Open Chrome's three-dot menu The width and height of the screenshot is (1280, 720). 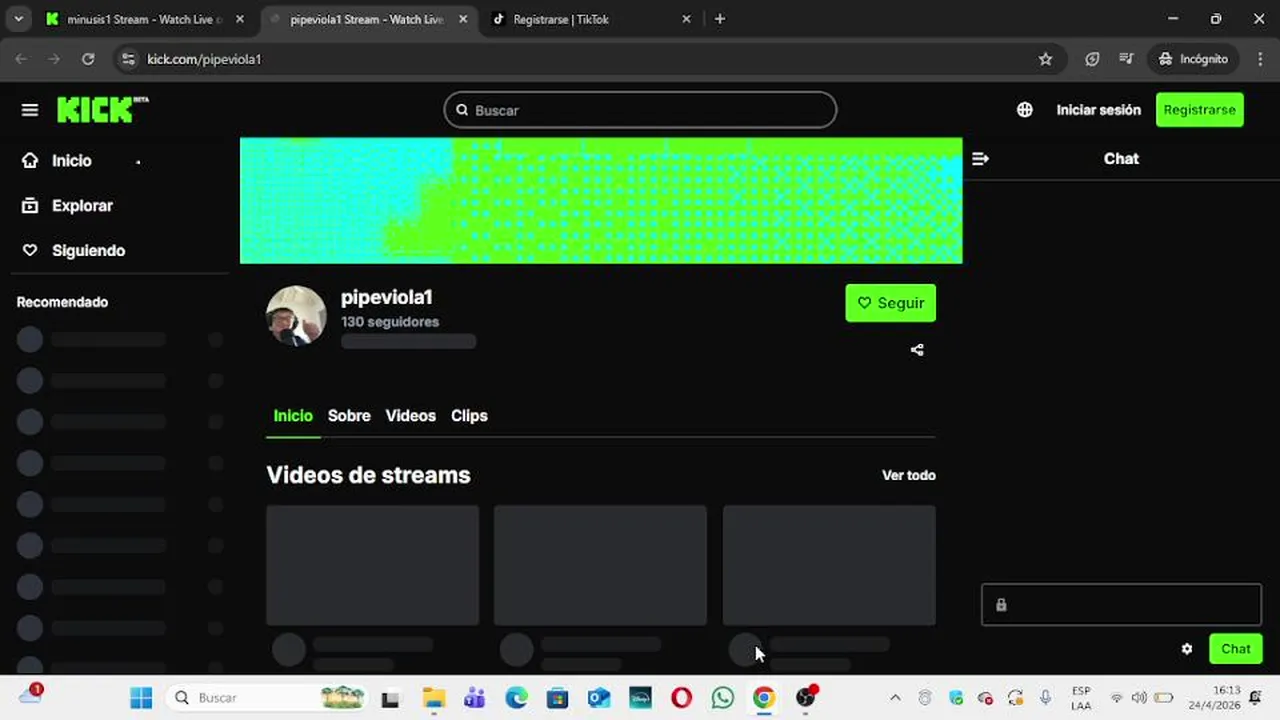click(x=1260, y=59)
